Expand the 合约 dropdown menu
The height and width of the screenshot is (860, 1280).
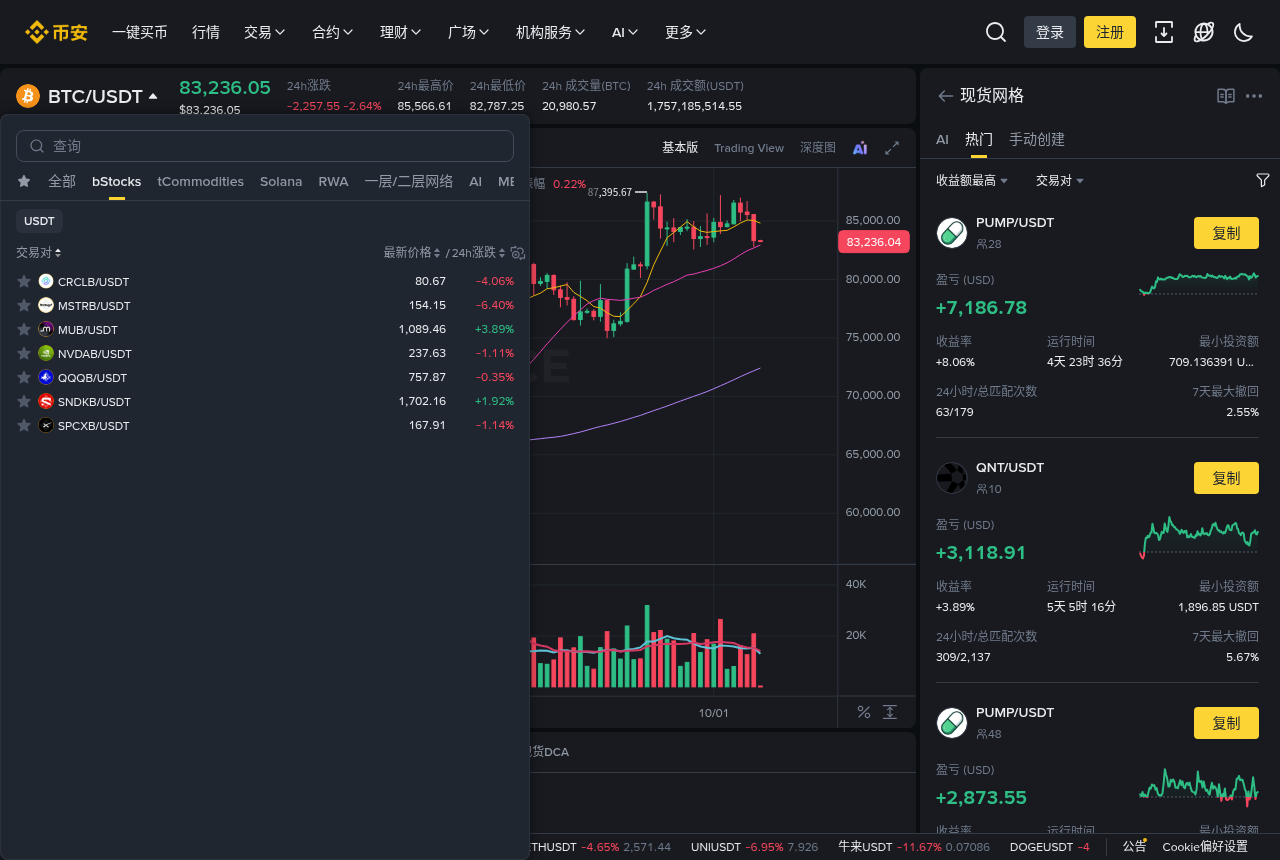tap(333, 32)
